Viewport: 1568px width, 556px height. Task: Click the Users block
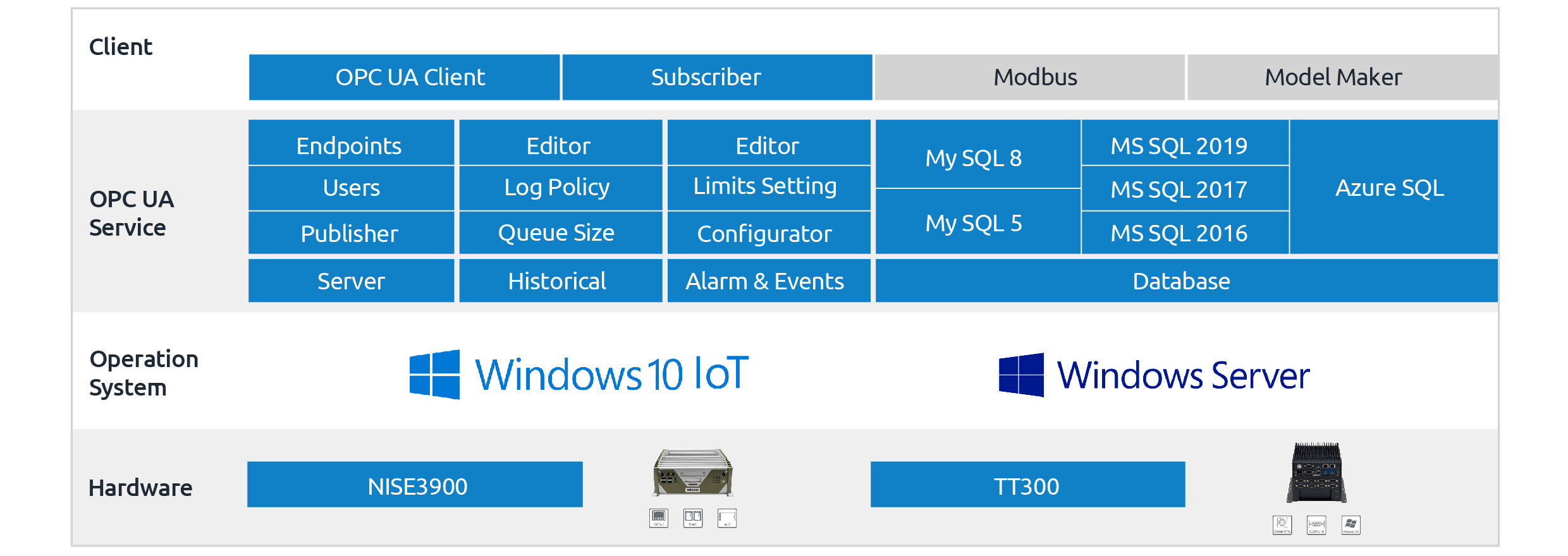(351, 188)
